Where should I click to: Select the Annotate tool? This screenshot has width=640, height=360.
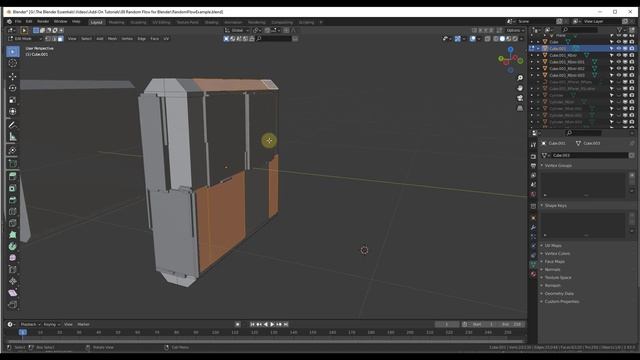[x=13, y=125]
